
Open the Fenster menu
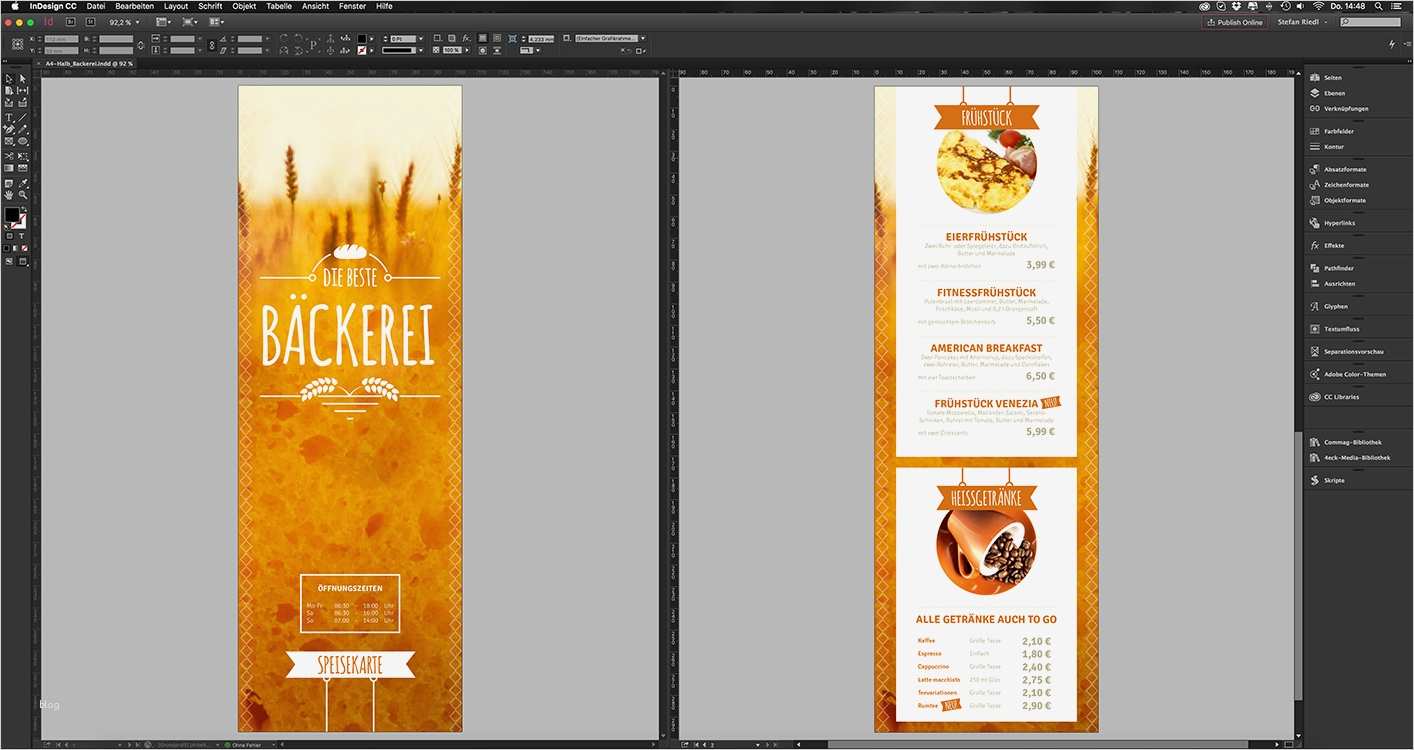tap(351, 6)
